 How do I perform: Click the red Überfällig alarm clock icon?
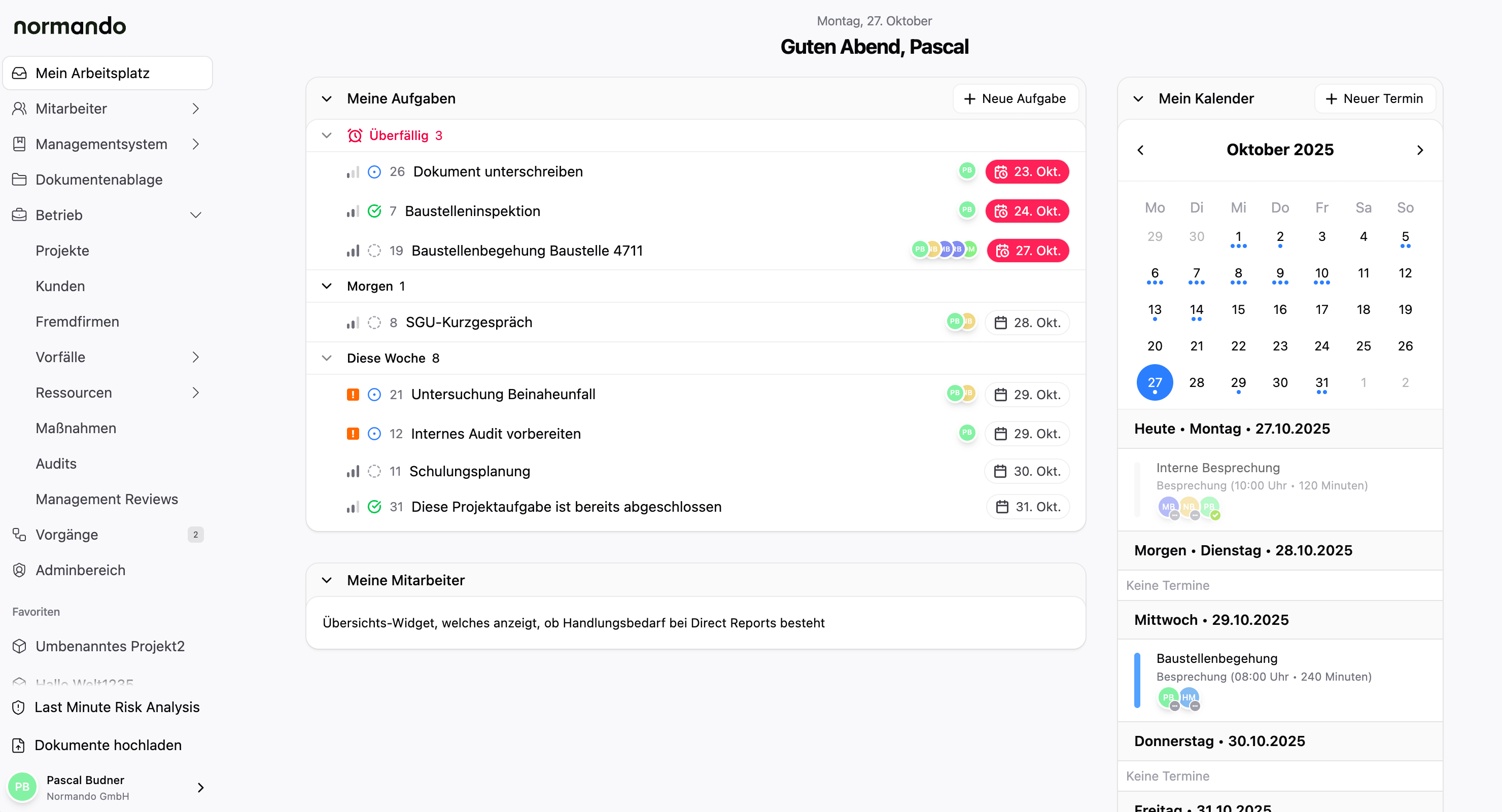point(355,135)
